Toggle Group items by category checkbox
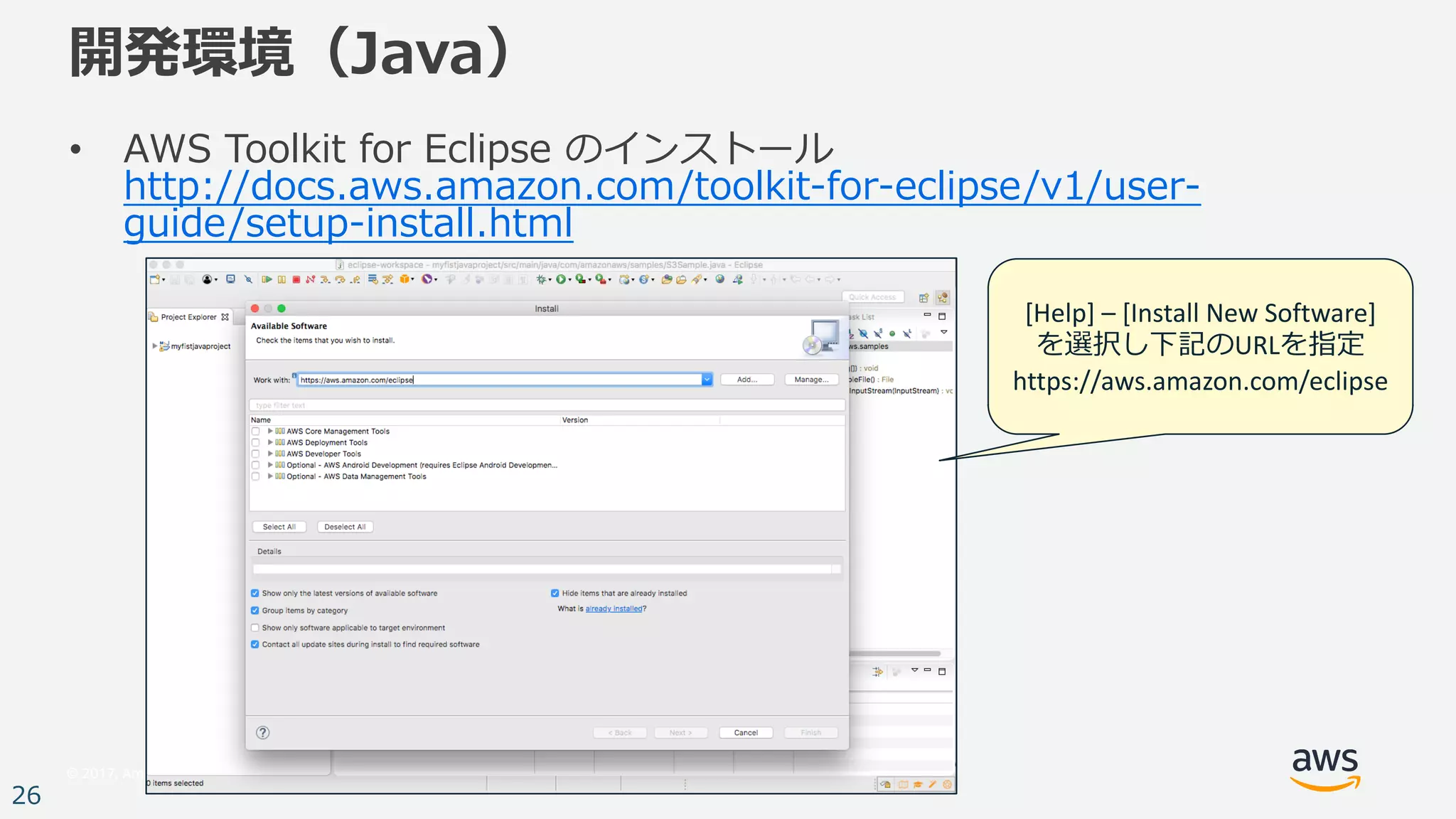 coord(255,611)
